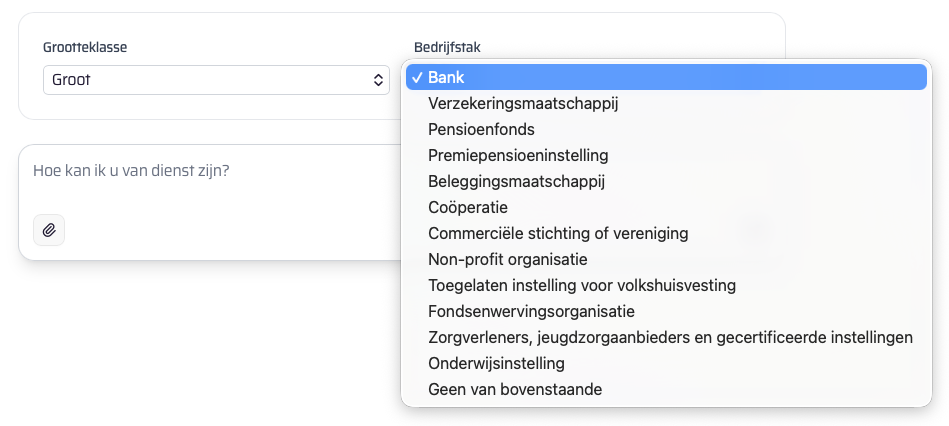The width and height of the screenshot is (949, 426).
Task: Pick Toegelaten instelling voor volkshuisvesting
Action: coord(582,285)
